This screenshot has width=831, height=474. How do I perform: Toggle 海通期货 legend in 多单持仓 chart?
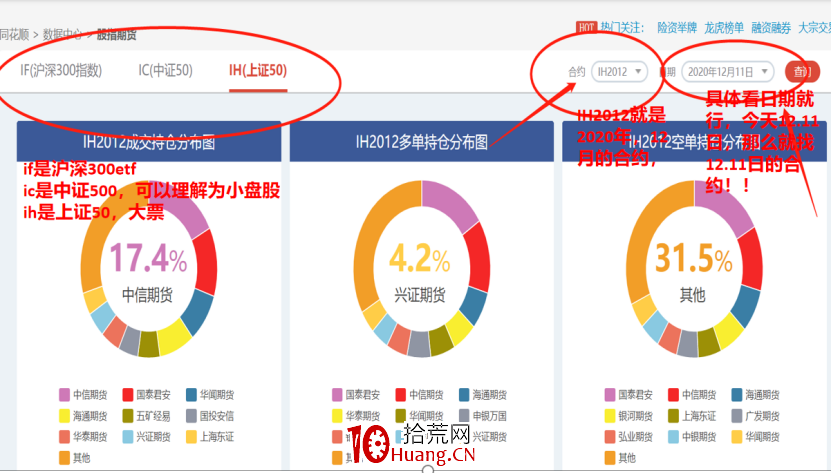click(483, 395)
